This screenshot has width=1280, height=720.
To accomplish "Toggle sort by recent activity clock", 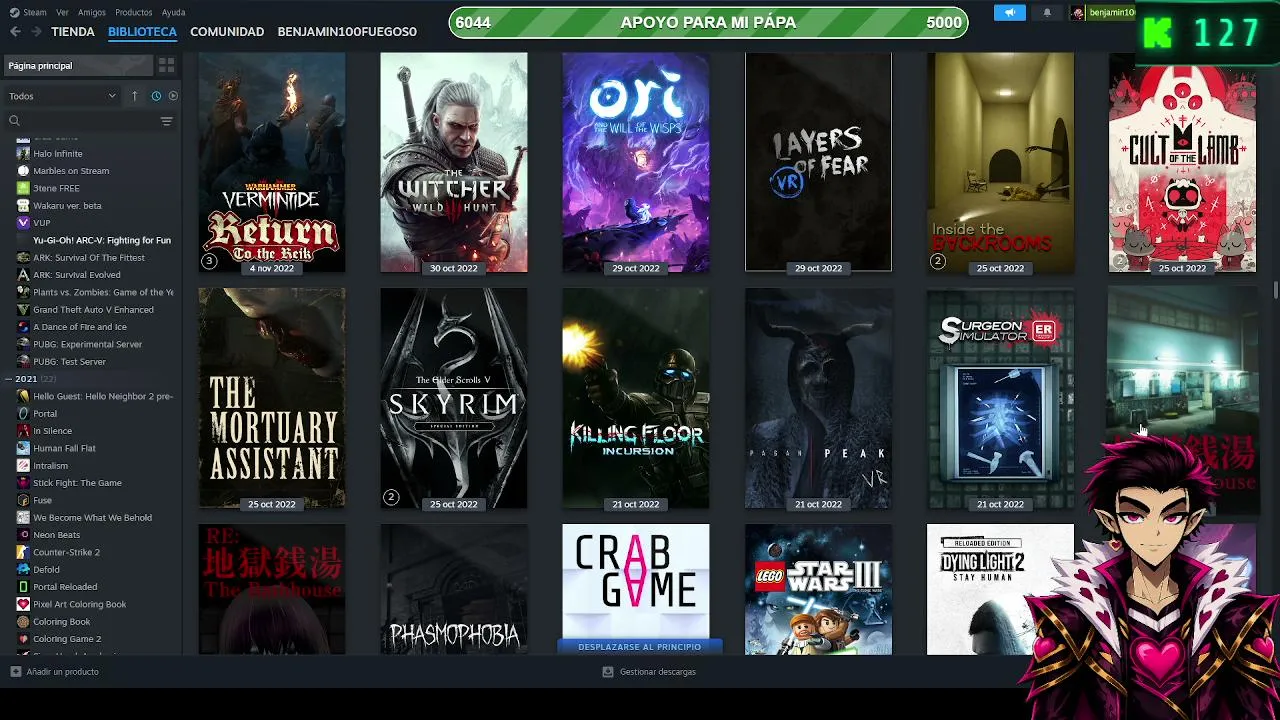I will [156, 96].
